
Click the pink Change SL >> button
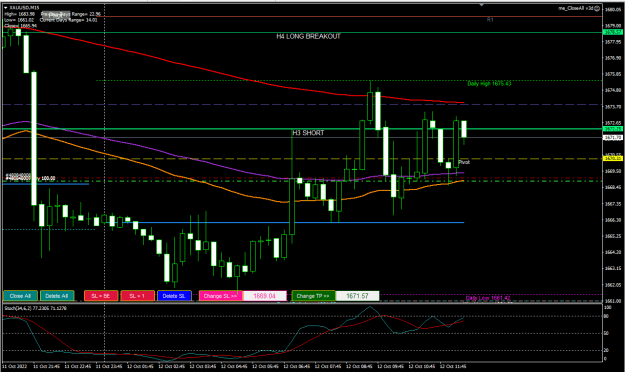pos(220,296)
